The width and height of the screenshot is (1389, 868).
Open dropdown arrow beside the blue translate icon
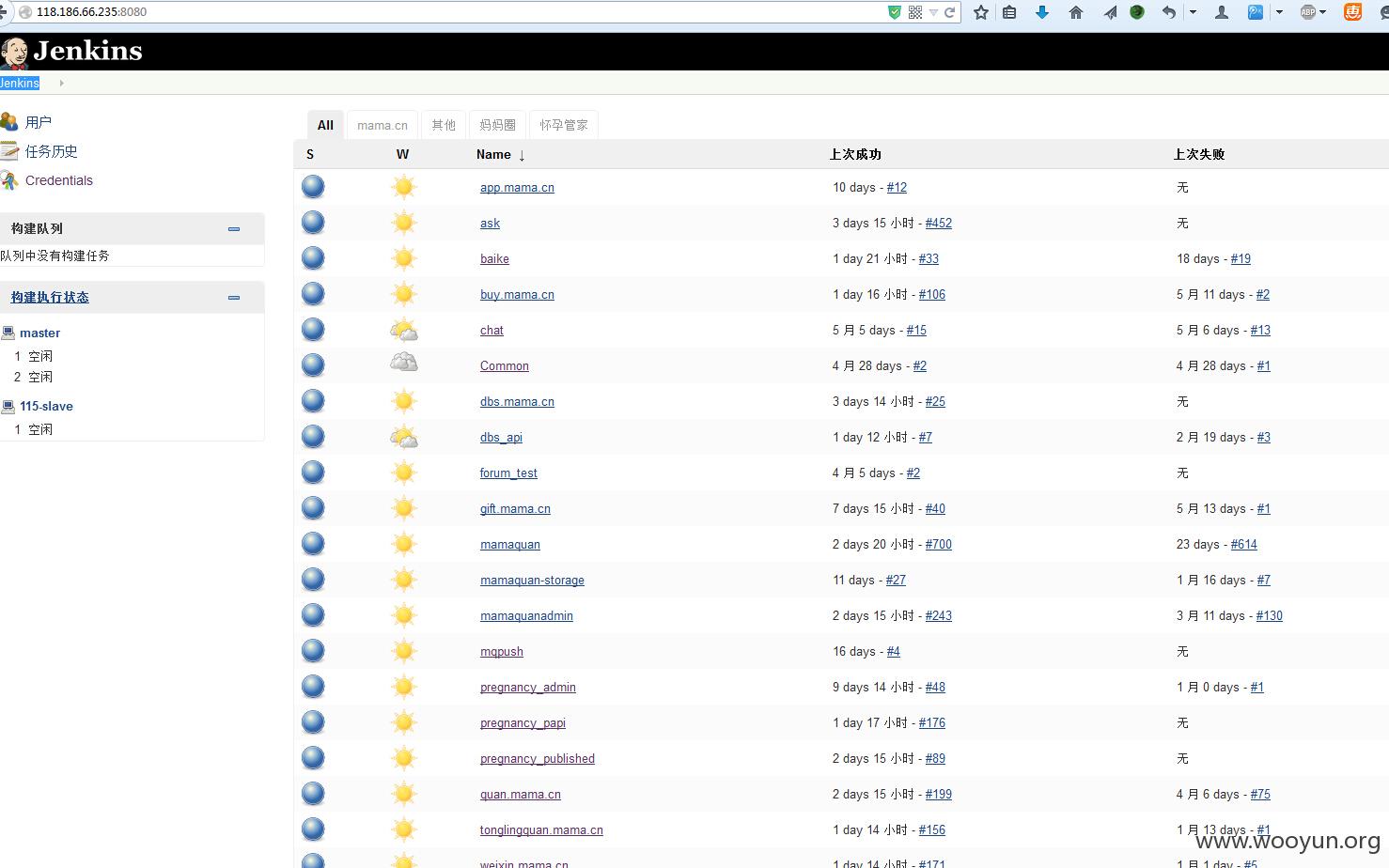coord(1279,12)
